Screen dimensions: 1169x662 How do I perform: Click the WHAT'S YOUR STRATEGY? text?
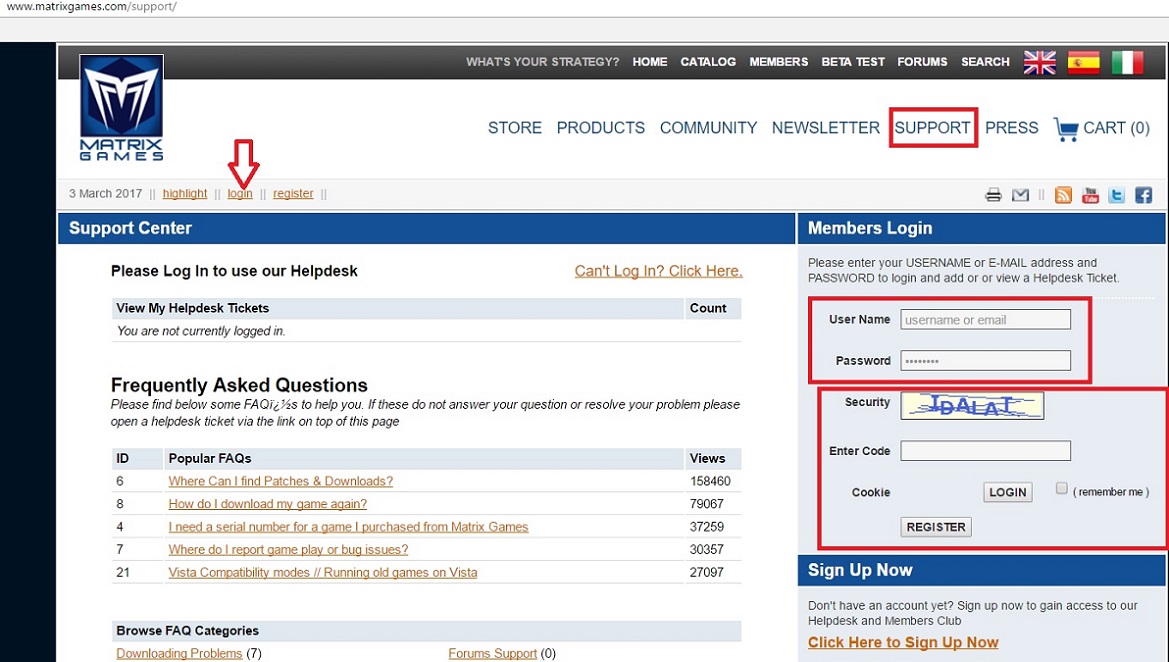tap(543, 62)
